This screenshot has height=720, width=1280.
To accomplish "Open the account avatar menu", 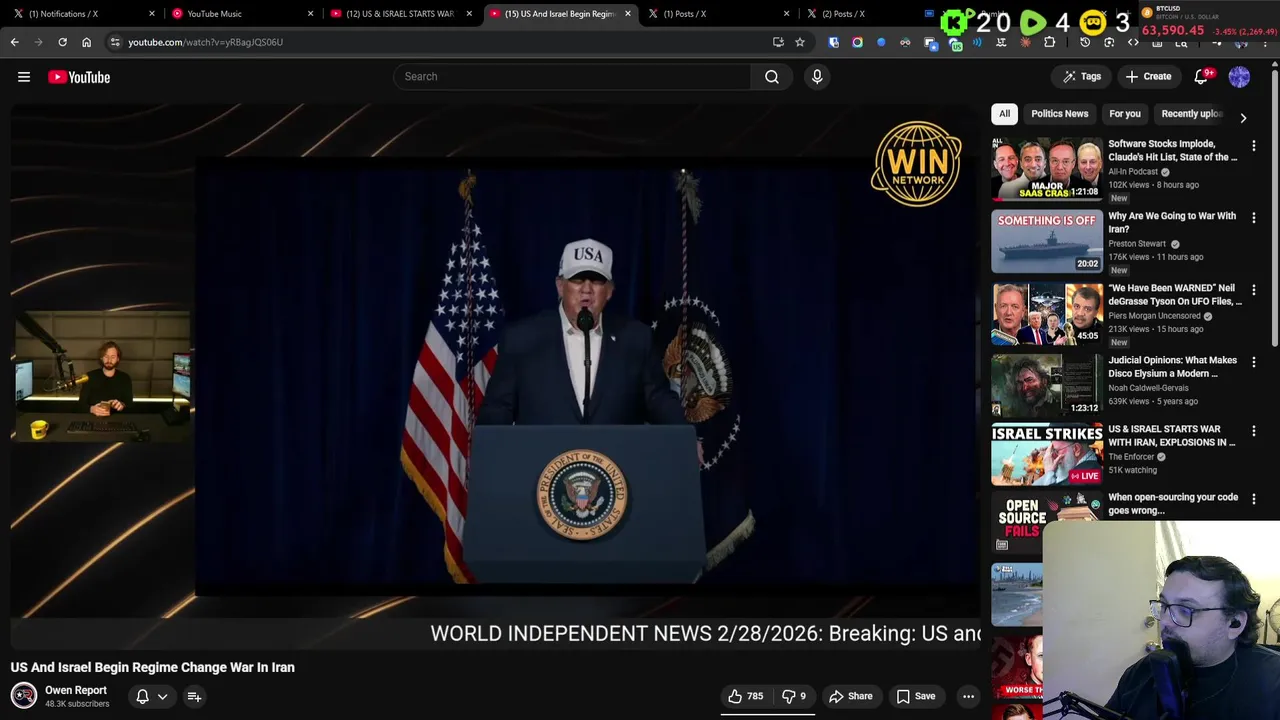I will coord(1239,76).
